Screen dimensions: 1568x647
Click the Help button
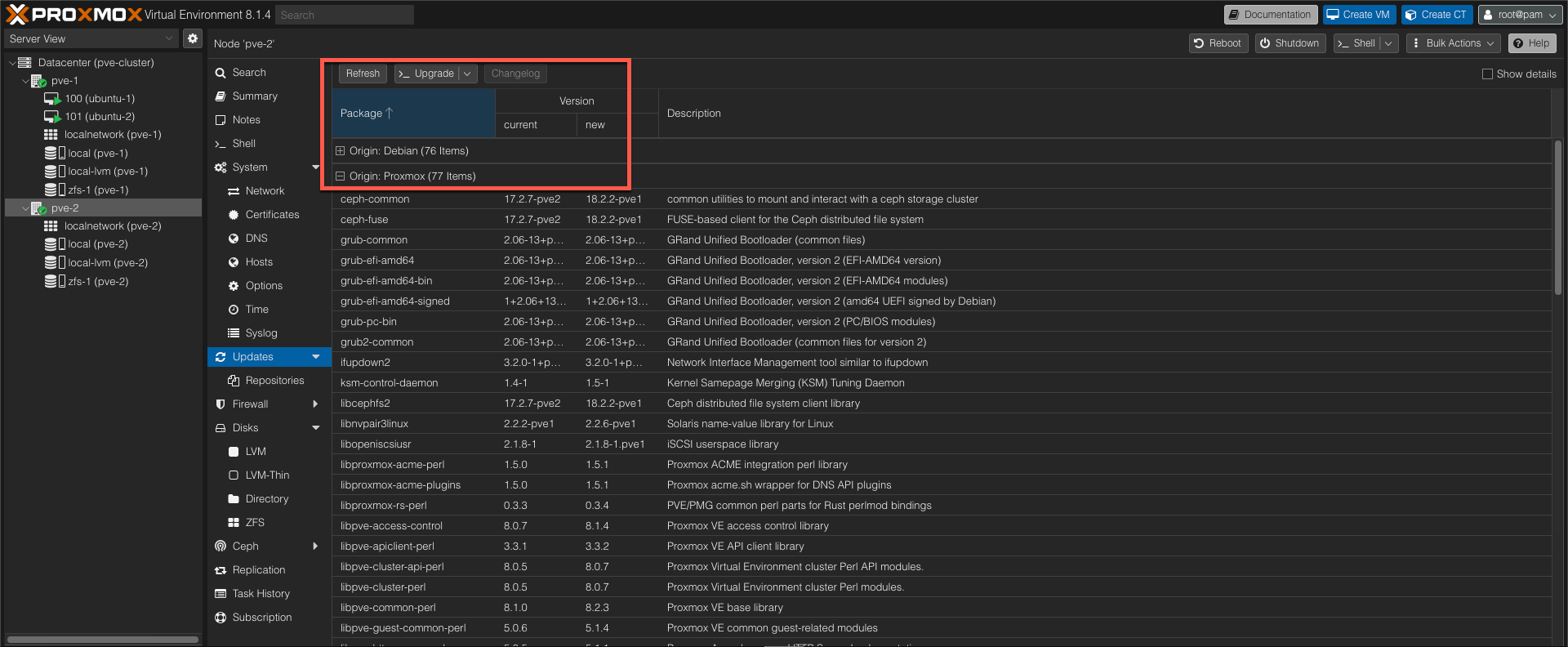click(1532, 43)
